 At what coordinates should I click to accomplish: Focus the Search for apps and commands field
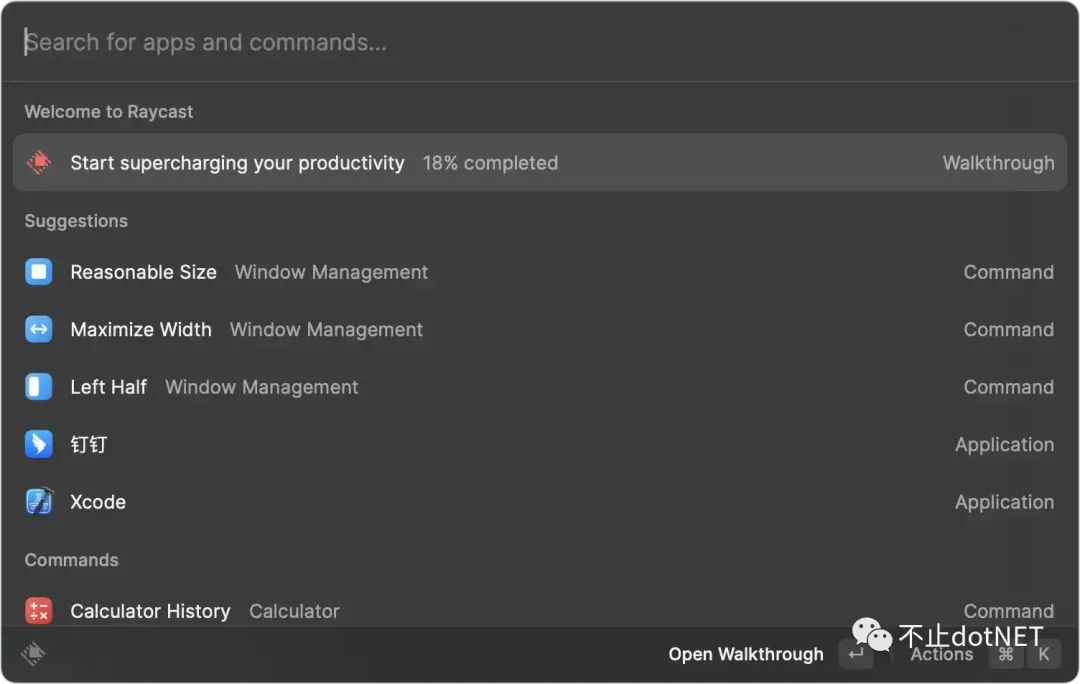(x=540, y=42)
